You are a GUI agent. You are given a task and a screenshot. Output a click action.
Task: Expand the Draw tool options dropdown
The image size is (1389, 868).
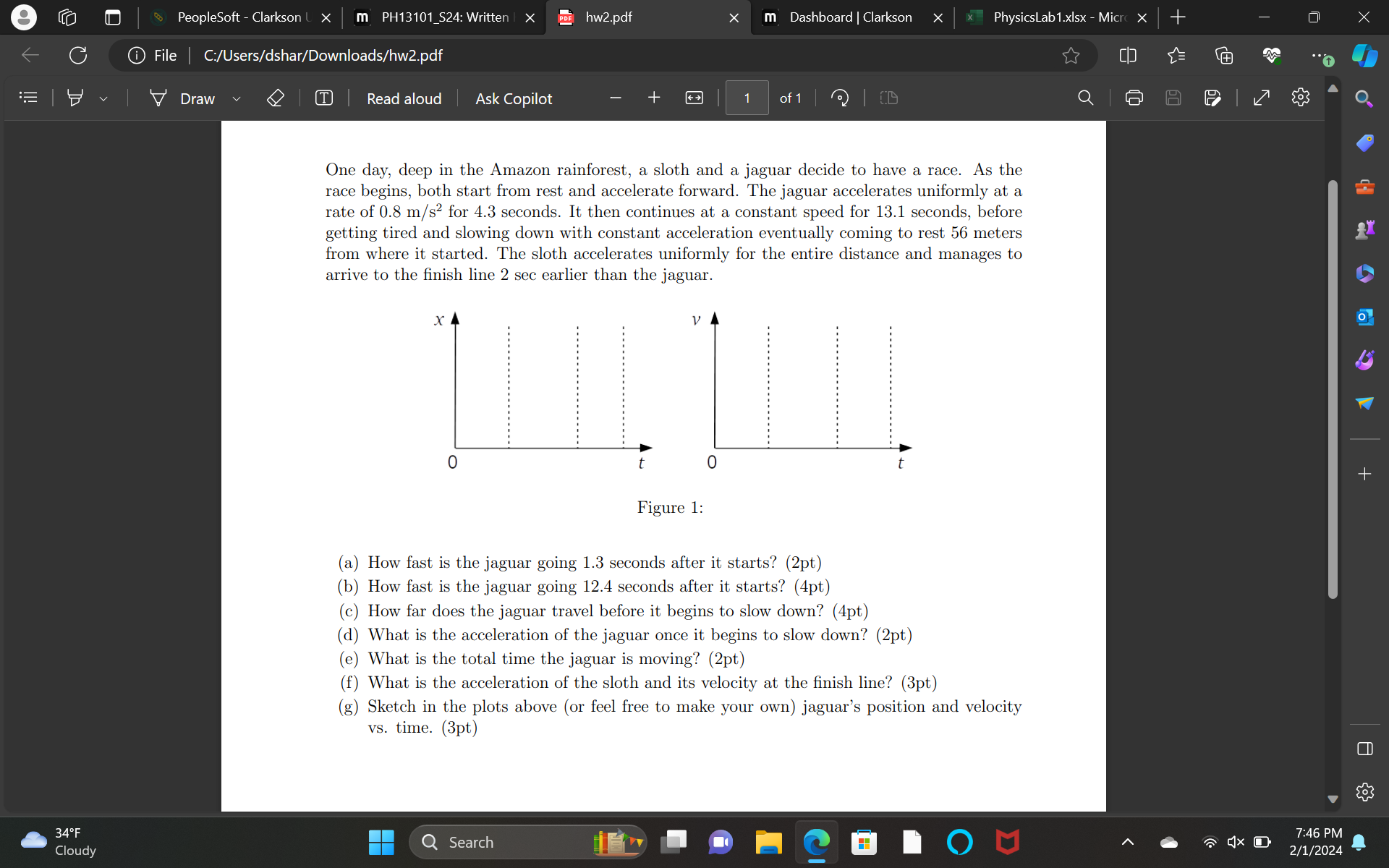pyautogui.click(x=237, y=99)
